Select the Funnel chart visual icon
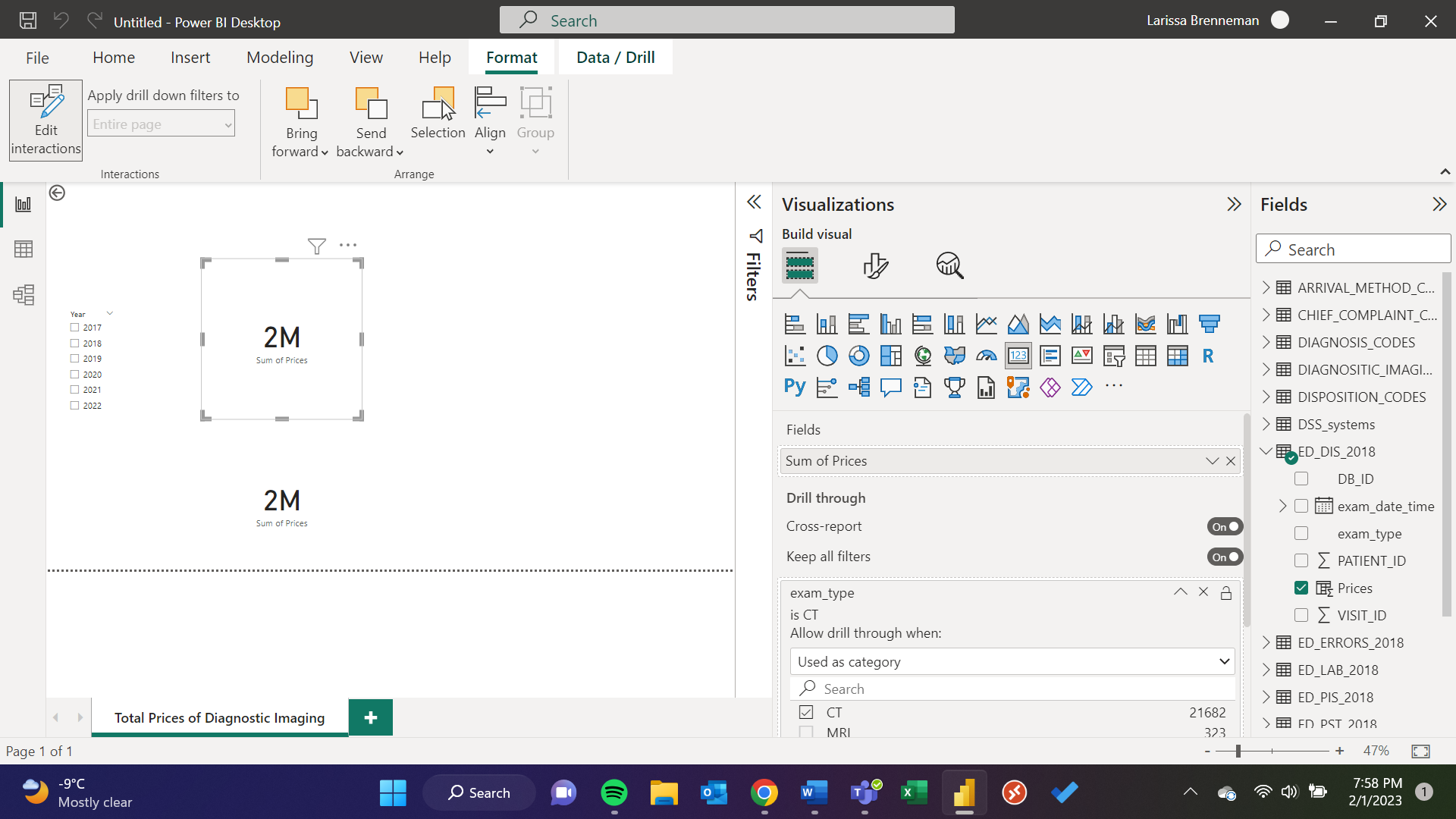This screenshot has height=819, width=1456. [x=1209, y=325]
